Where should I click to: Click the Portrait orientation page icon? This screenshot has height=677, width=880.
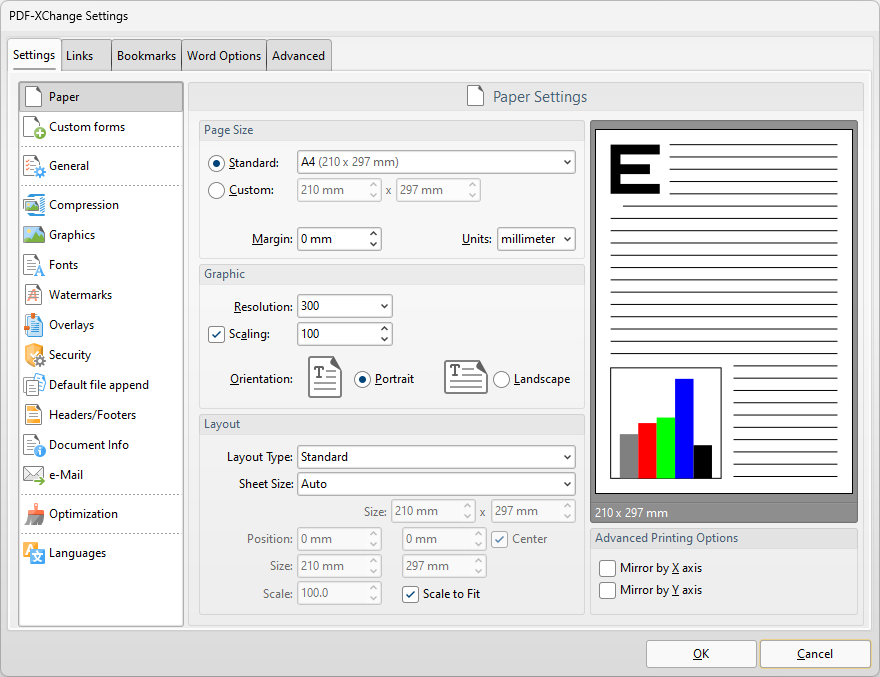click(x=324, y=377)
